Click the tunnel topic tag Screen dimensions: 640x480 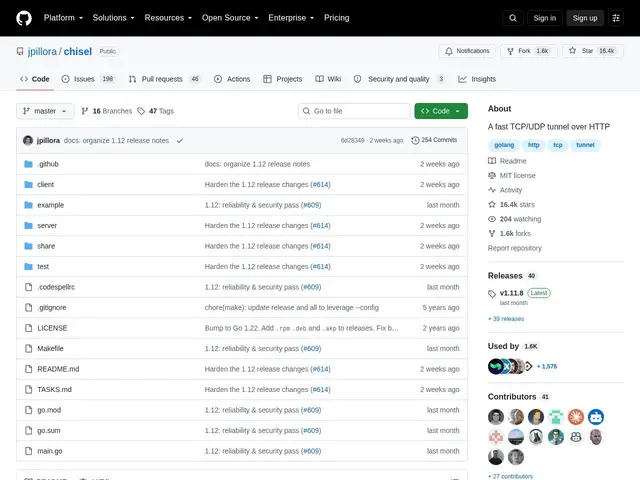tap(585, 145)
